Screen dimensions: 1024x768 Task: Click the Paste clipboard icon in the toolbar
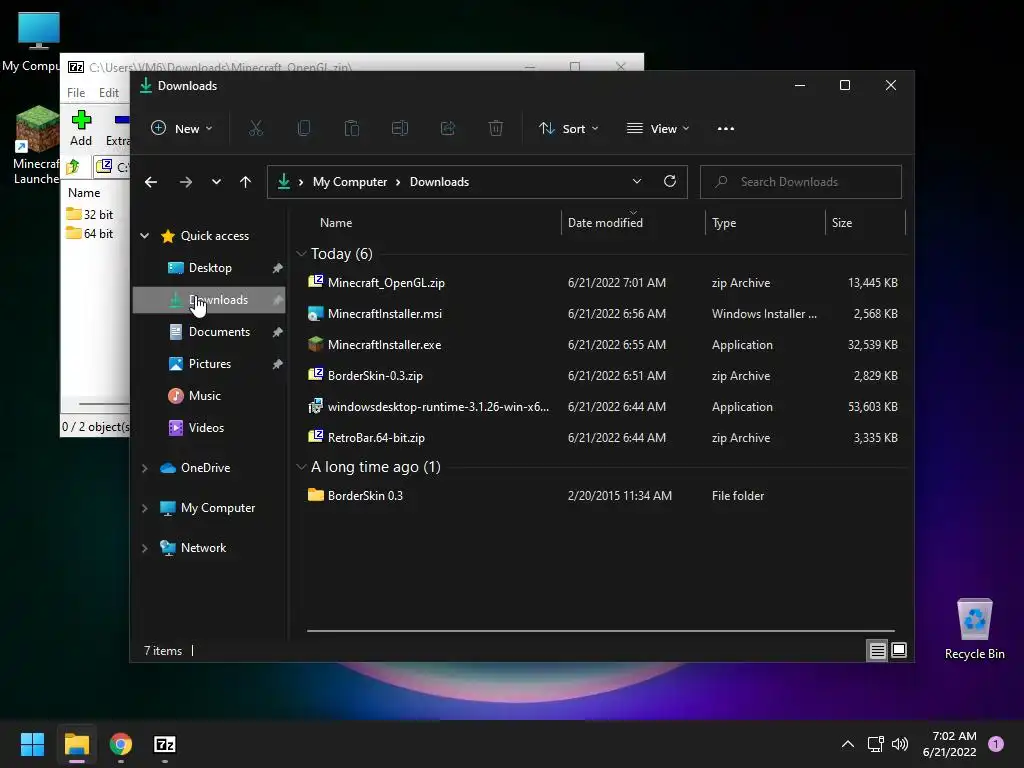coord(352,129)
